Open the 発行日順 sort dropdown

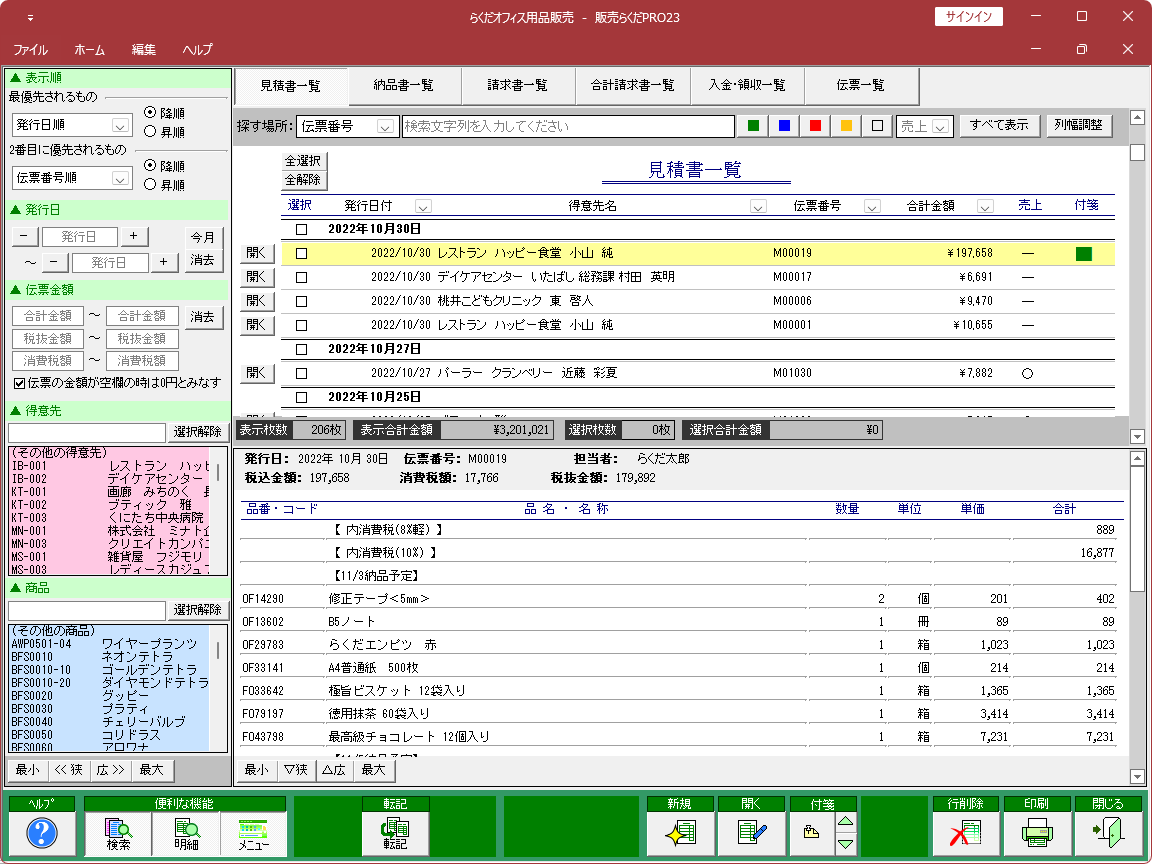[x=120, y=126]
